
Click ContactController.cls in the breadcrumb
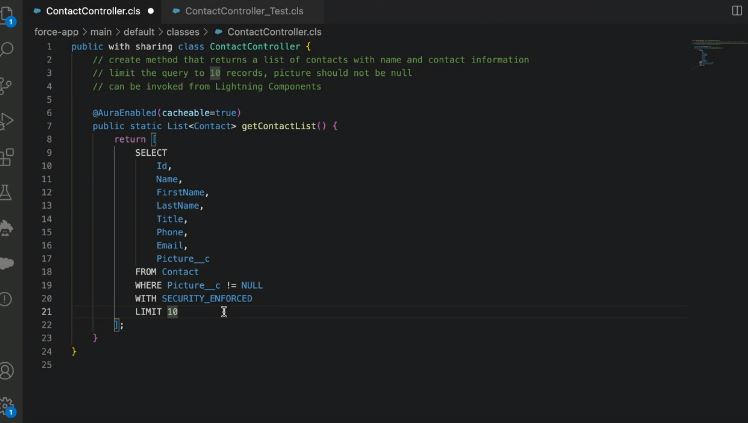click(x=274, y=32)
